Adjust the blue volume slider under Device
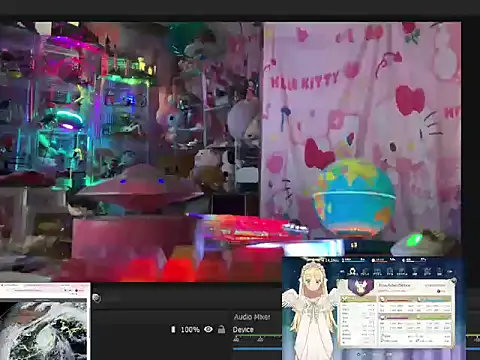Viewport: 480px width, 360px height. point(257,349)
